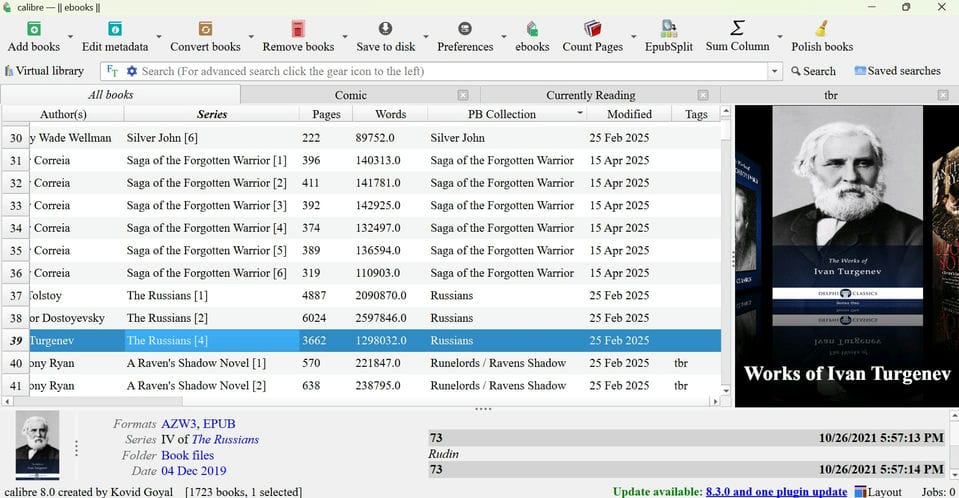Click the Search button with magnifier
Image resolution: width=959 pixels, height=498 pixels.
click(x=813, y=71)
